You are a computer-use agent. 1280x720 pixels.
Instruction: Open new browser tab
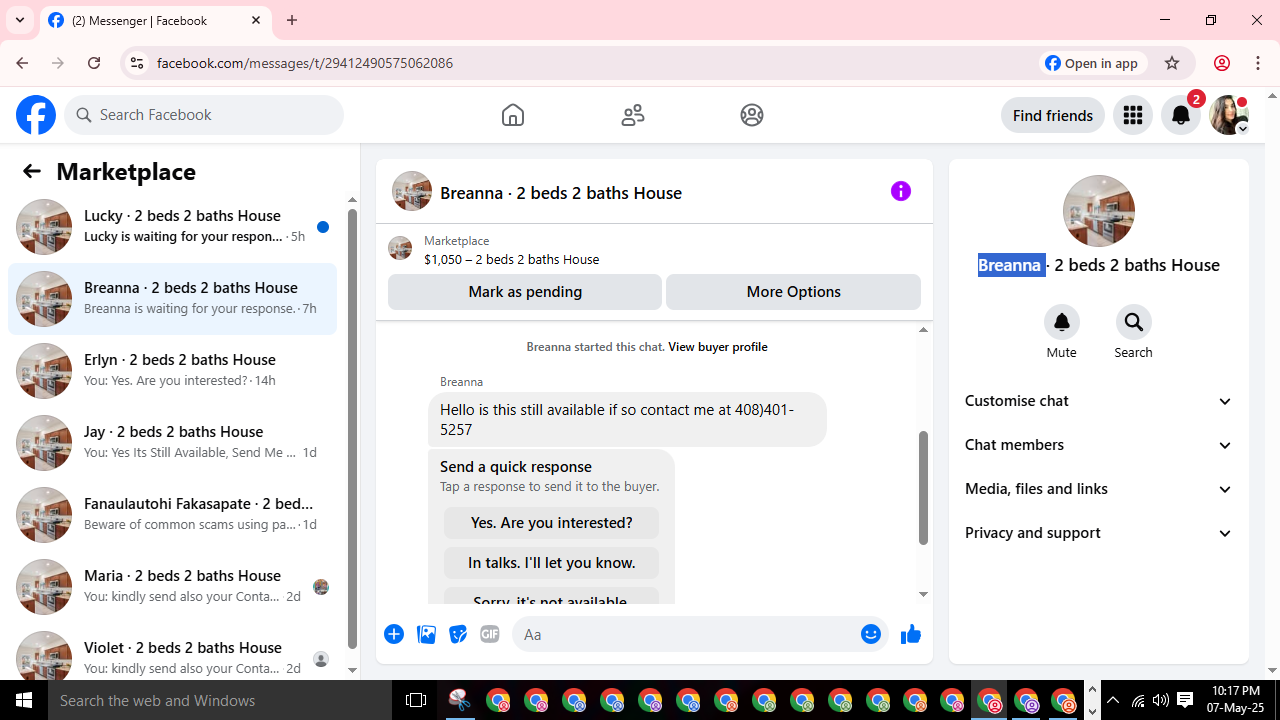292,20
